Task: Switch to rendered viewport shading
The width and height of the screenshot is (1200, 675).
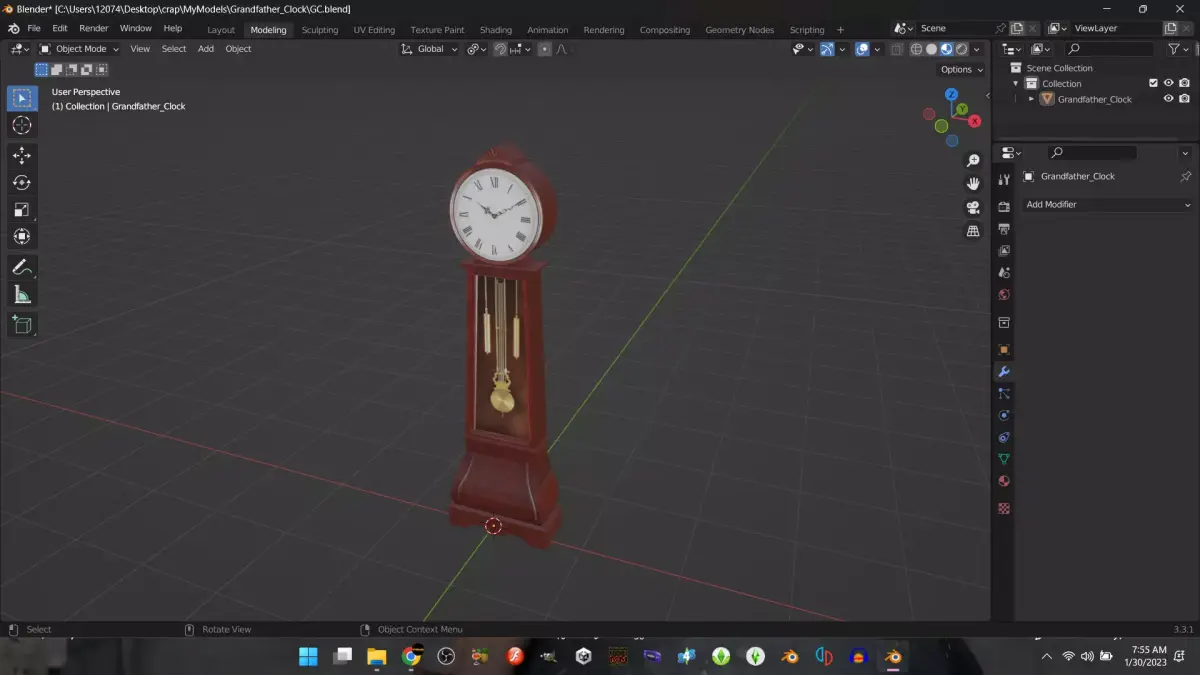Action: tap(962, 49)
